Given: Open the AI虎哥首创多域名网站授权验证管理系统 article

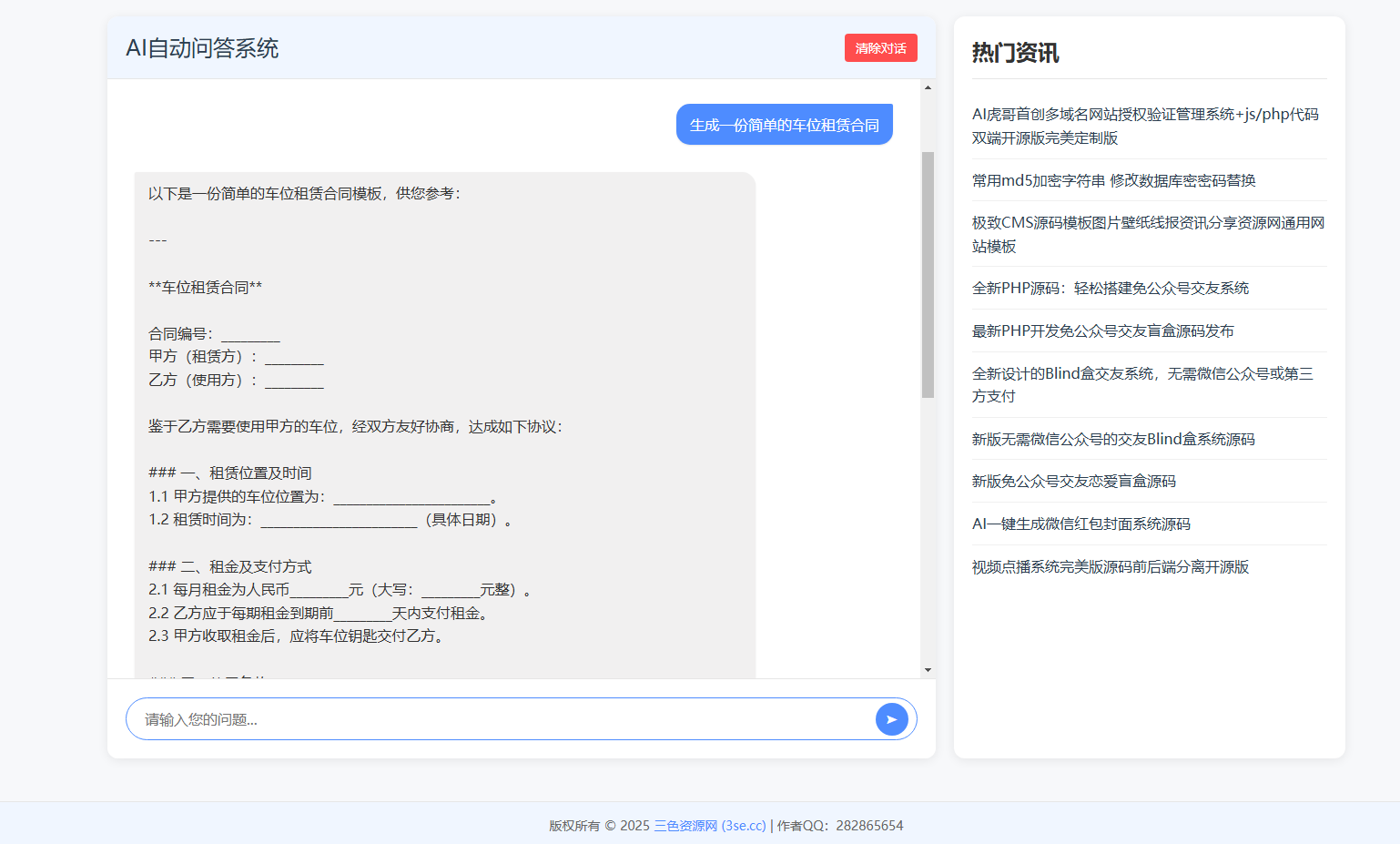Looking at the screenshot, I should coord(1145,126).
